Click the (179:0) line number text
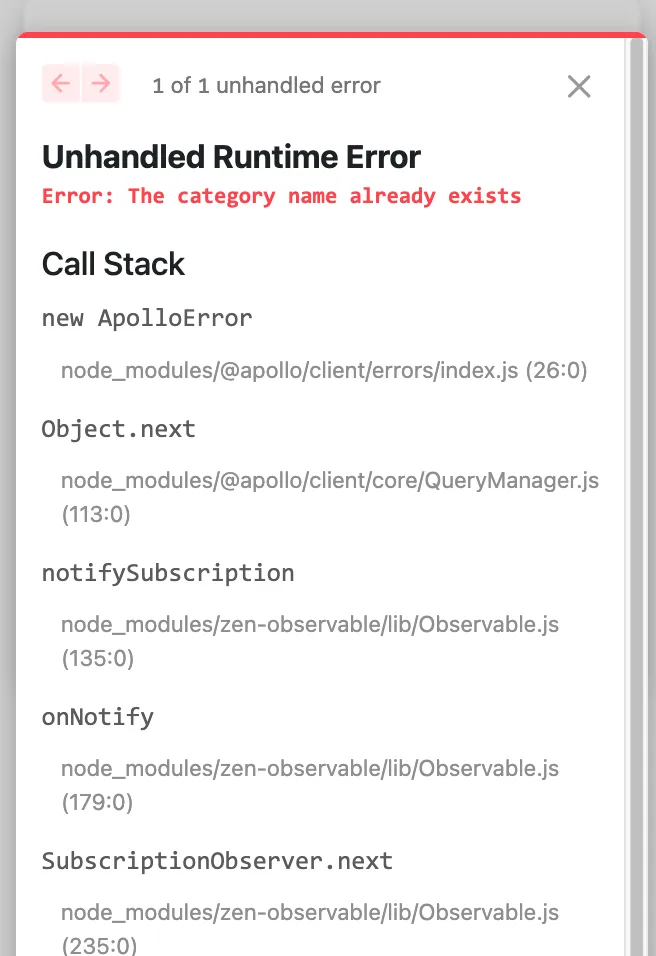656x956 pixels. (x=97, y=803)
